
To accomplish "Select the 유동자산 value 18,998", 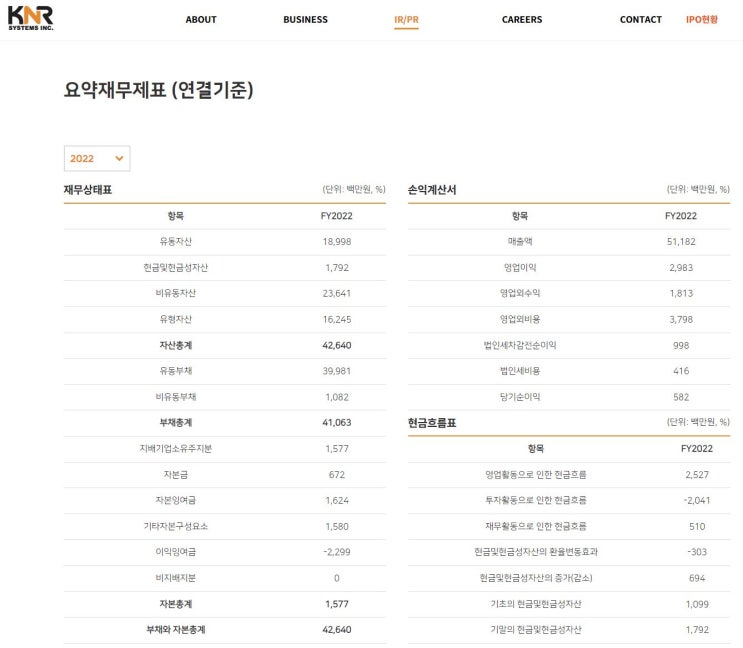I will pyautogui.click(x=337, y=242).
